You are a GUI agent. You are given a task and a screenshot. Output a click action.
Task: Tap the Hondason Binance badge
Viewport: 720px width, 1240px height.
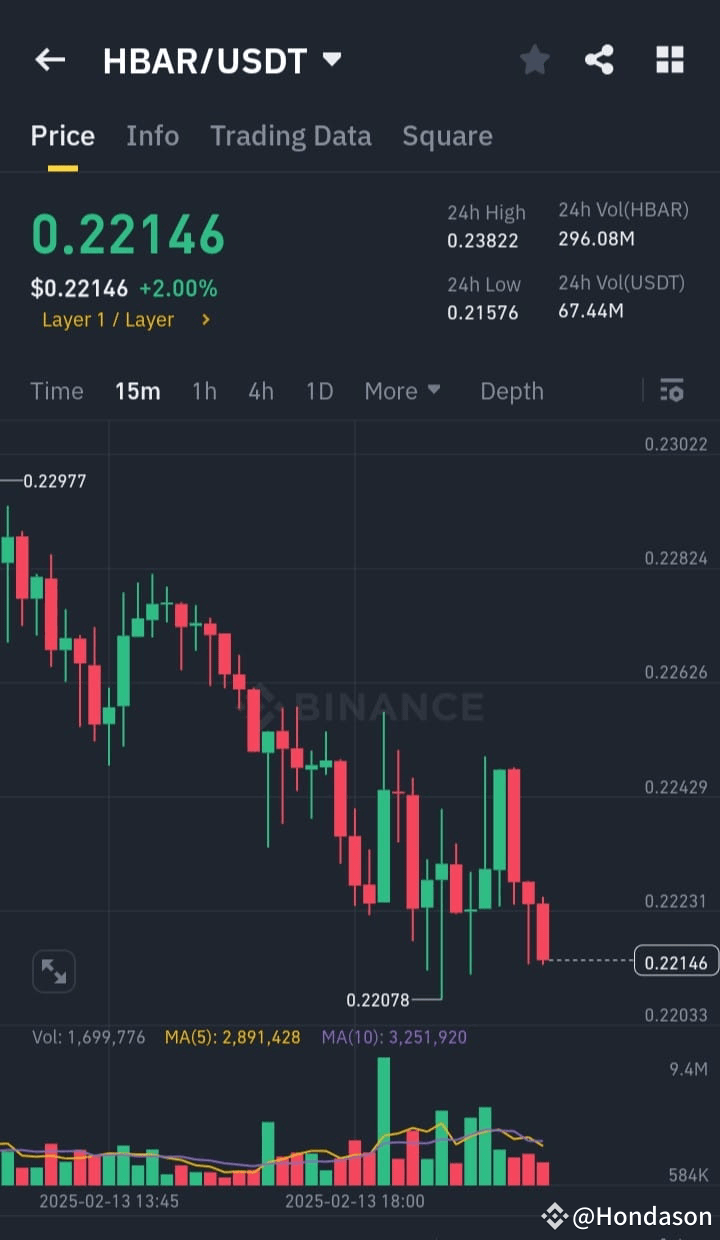click(629, 1218)
